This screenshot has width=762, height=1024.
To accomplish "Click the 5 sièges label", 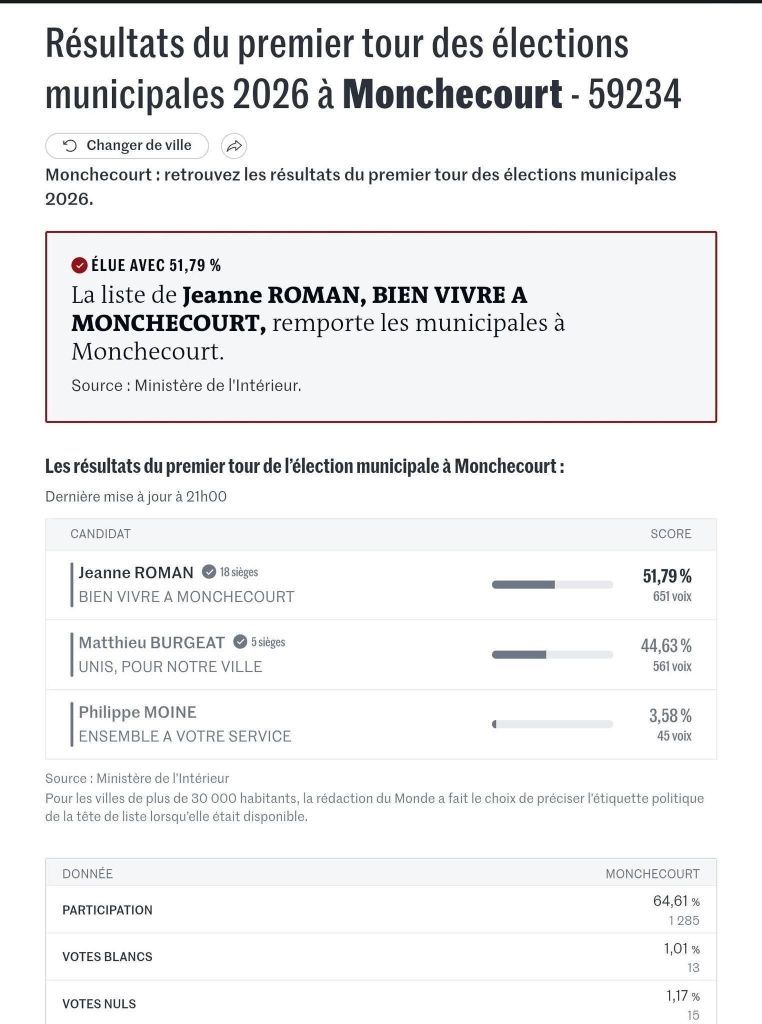I will click(x=268, y=642).
